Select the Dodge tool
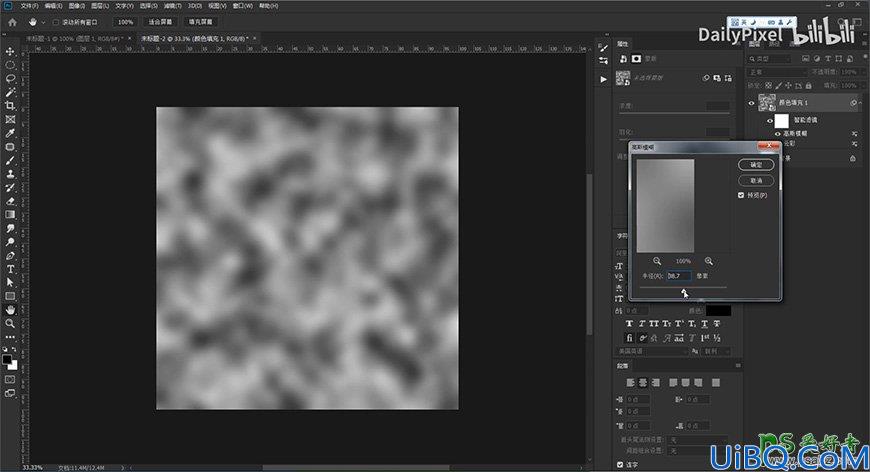The height and width of the screenshot is (472, 870). tap(10, 242)
